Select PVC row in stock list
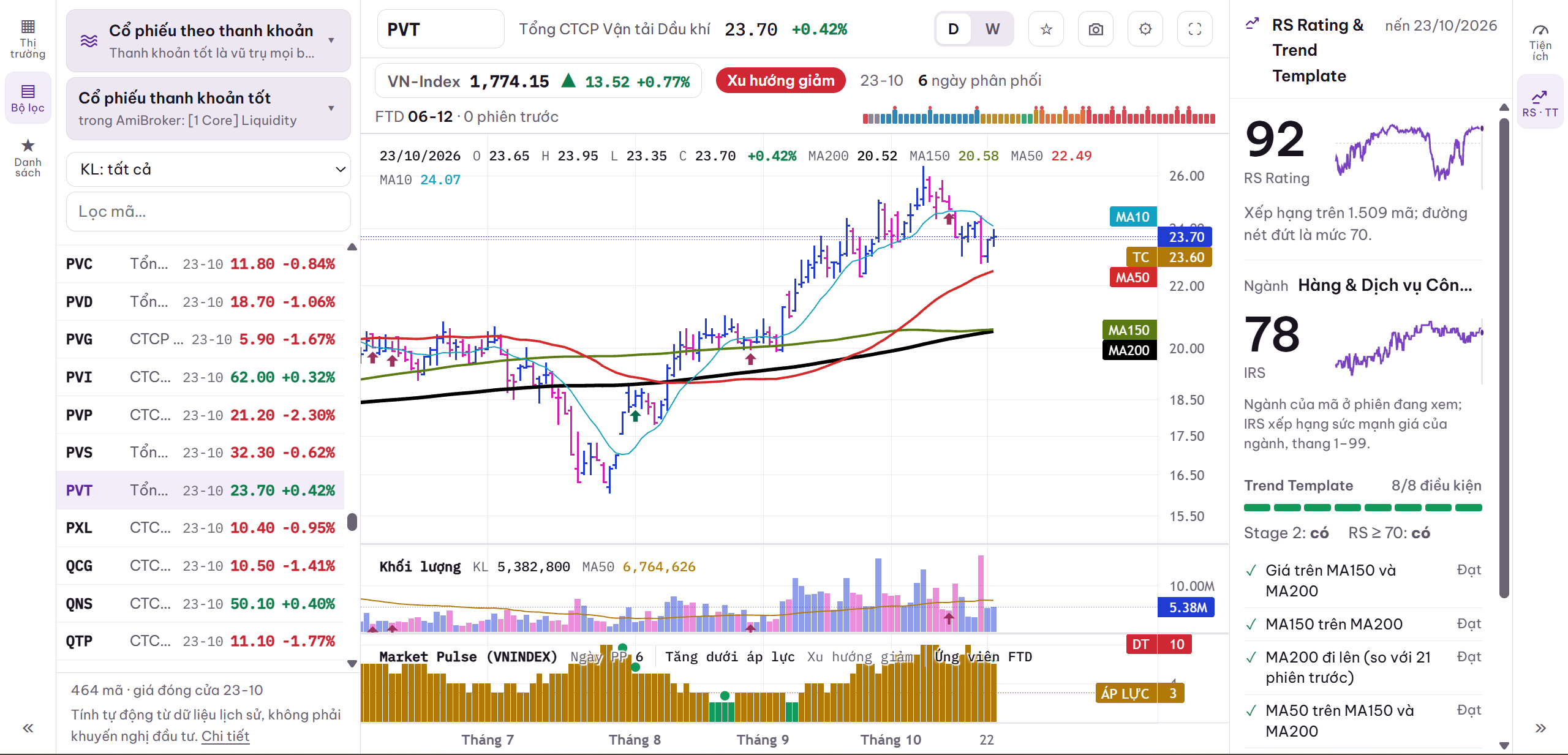The width and height of the screenshot is (1568, 755). point(200,264)
